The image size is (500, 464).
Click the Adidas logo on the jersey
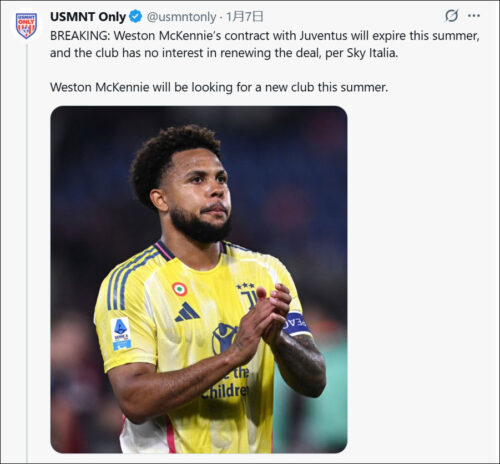pos(187,312)
